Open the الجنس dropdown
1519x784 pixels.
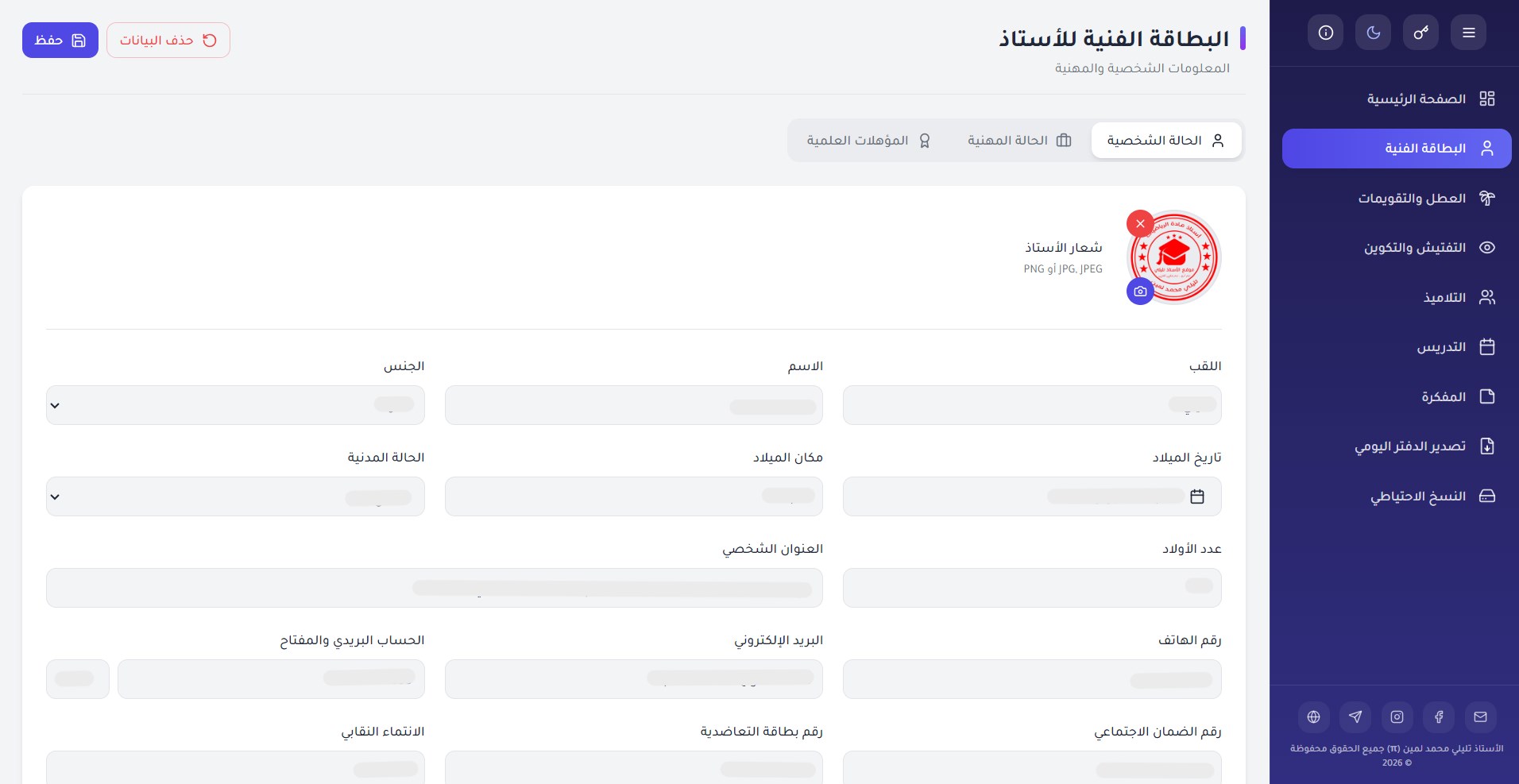(235, 405)
